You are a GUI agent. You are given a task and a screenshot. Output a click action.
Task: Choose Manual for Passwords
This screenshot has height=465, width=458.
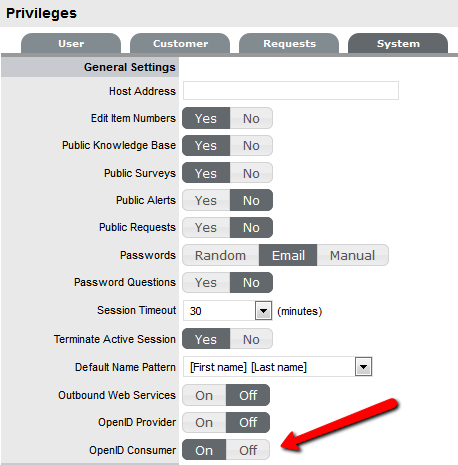point(353,255)
